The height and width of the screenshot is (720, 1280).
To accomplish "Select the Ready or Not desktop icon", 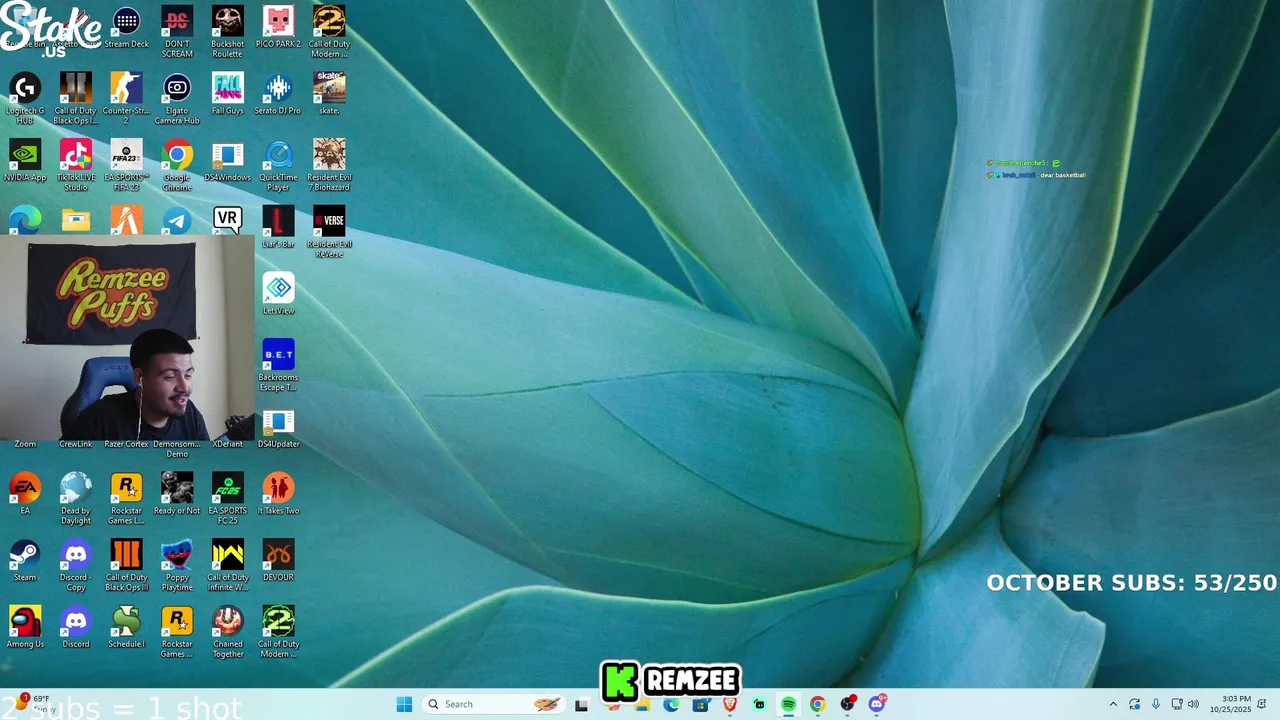I will pos(177,495).
